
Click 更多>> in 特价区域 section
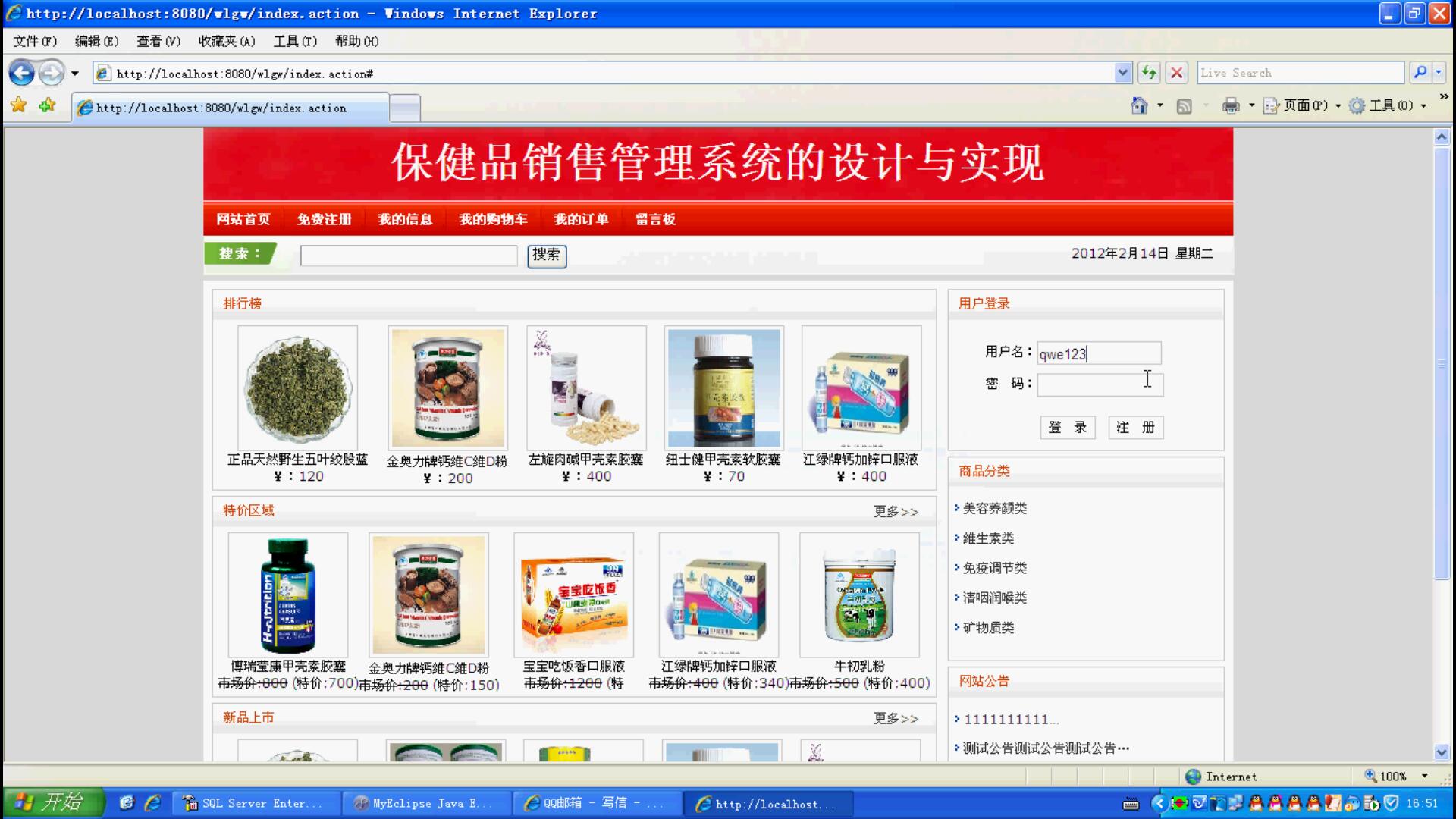tap(896, 512)
